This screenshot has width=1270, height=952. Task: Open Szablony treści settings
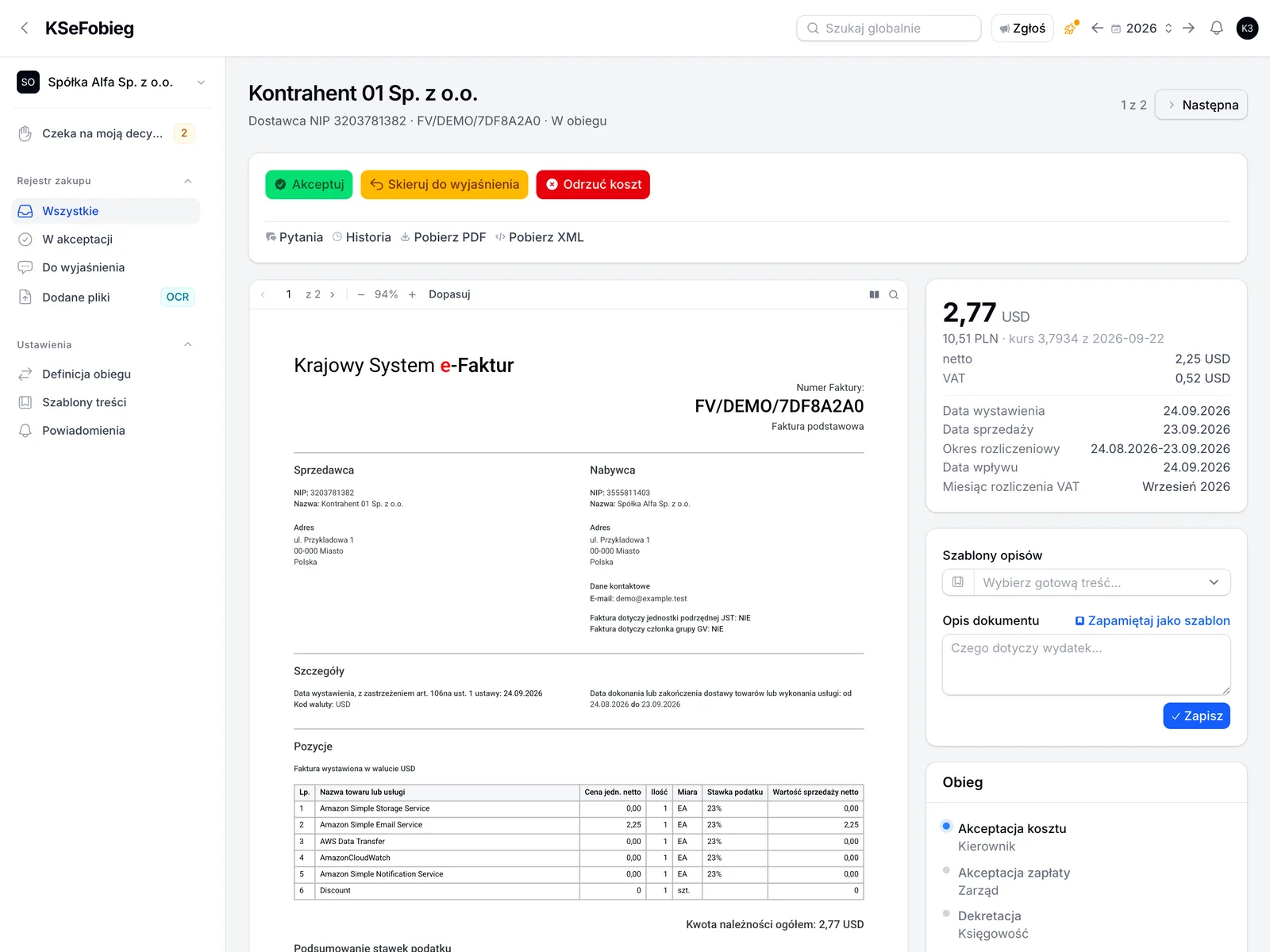[106, 402]
